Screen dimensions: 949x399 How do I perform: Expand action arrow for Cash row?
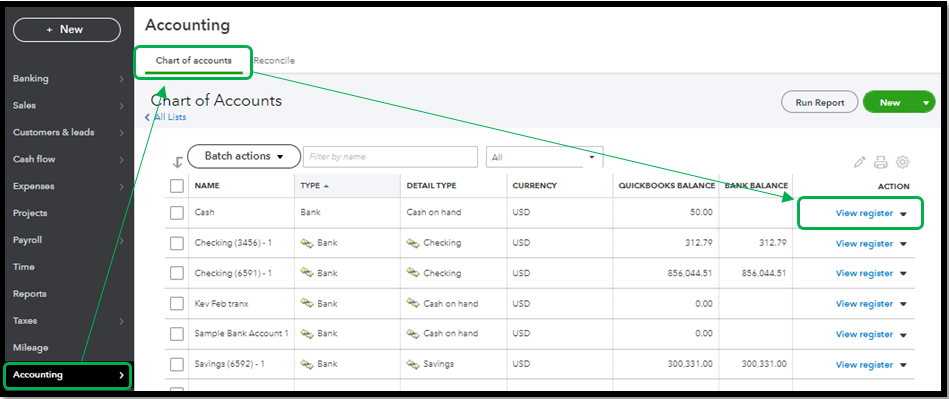(x=903, y=214)
